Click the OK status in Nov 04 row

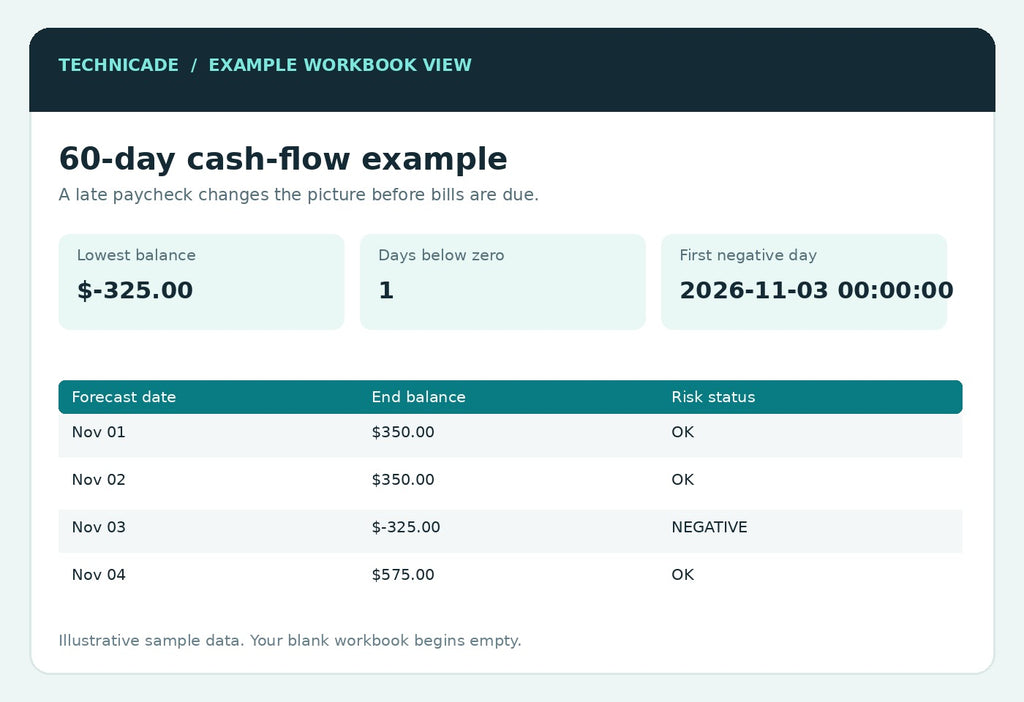tap(682, 575)
